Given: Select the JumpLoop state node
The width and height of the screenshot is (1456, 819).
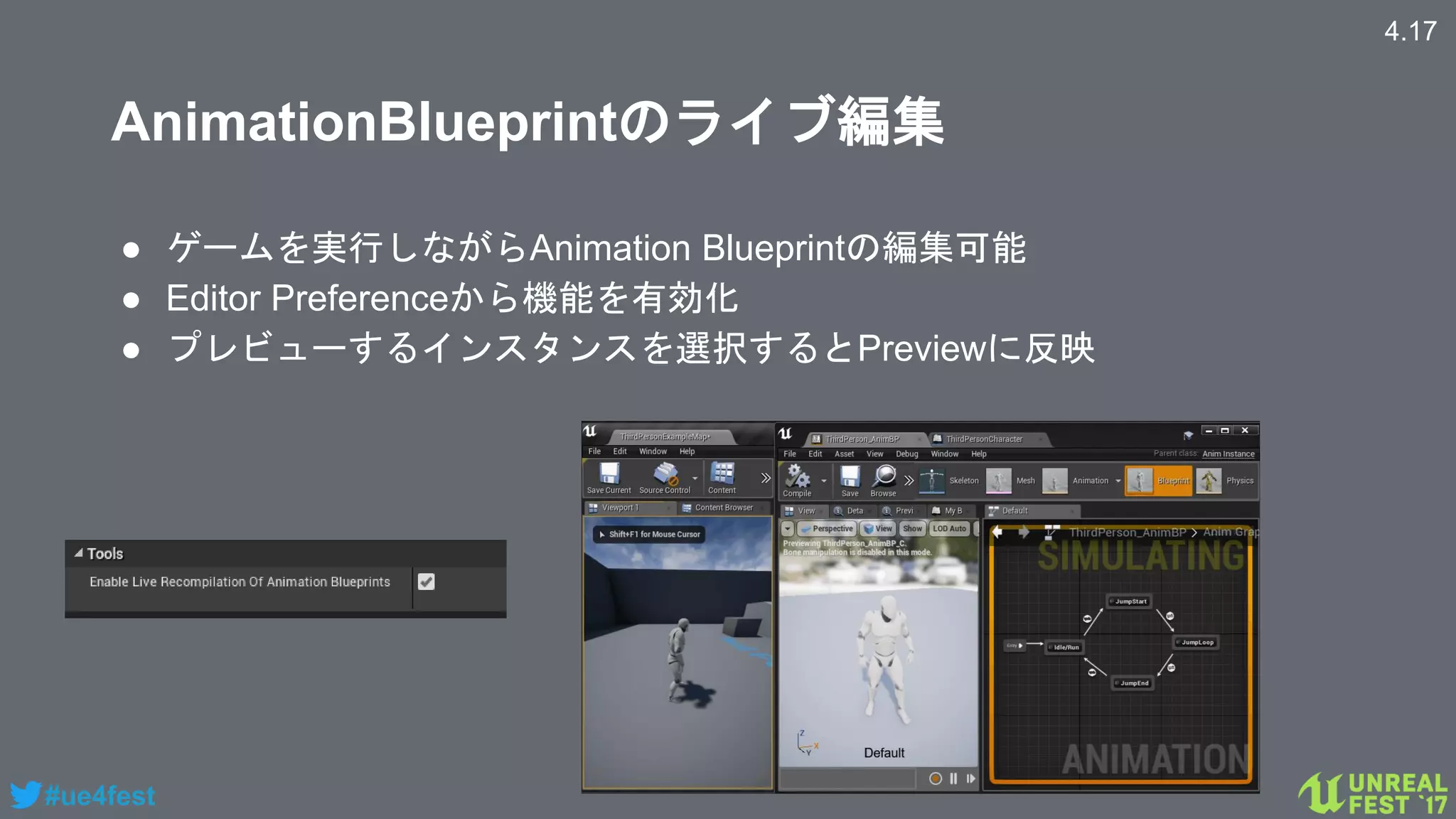Looking at the screenshot, I should point(1196,642).
